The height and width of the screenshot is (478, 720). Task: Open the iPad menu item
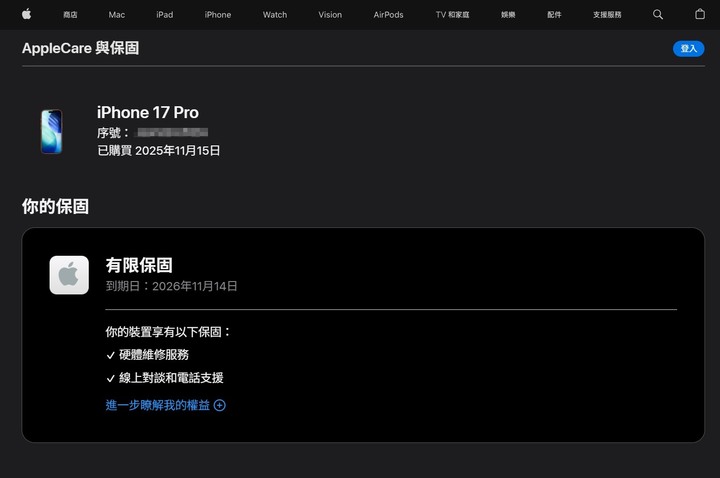[x=164, y=15]
